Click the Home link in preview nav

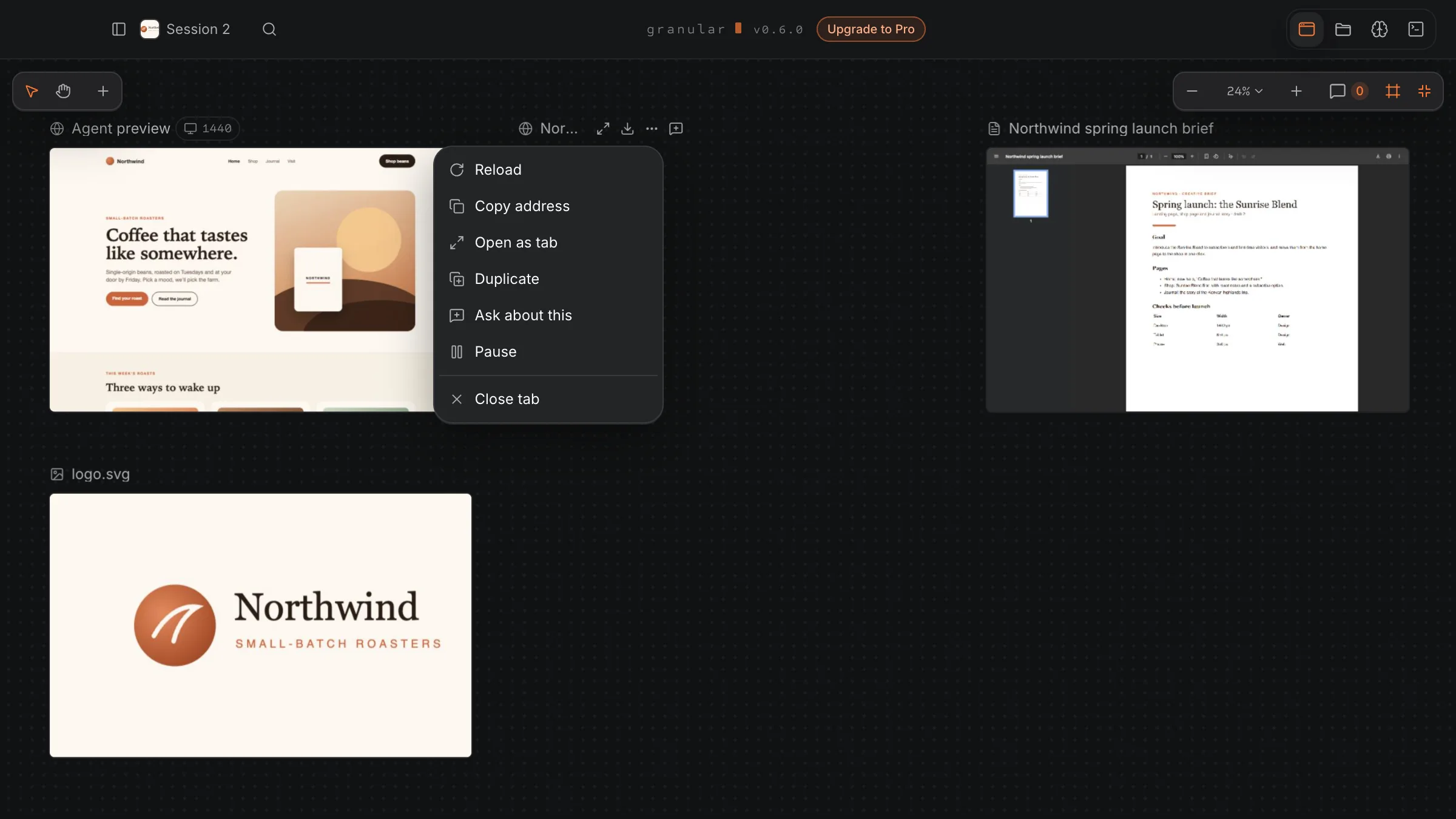(x=234, y=161)
